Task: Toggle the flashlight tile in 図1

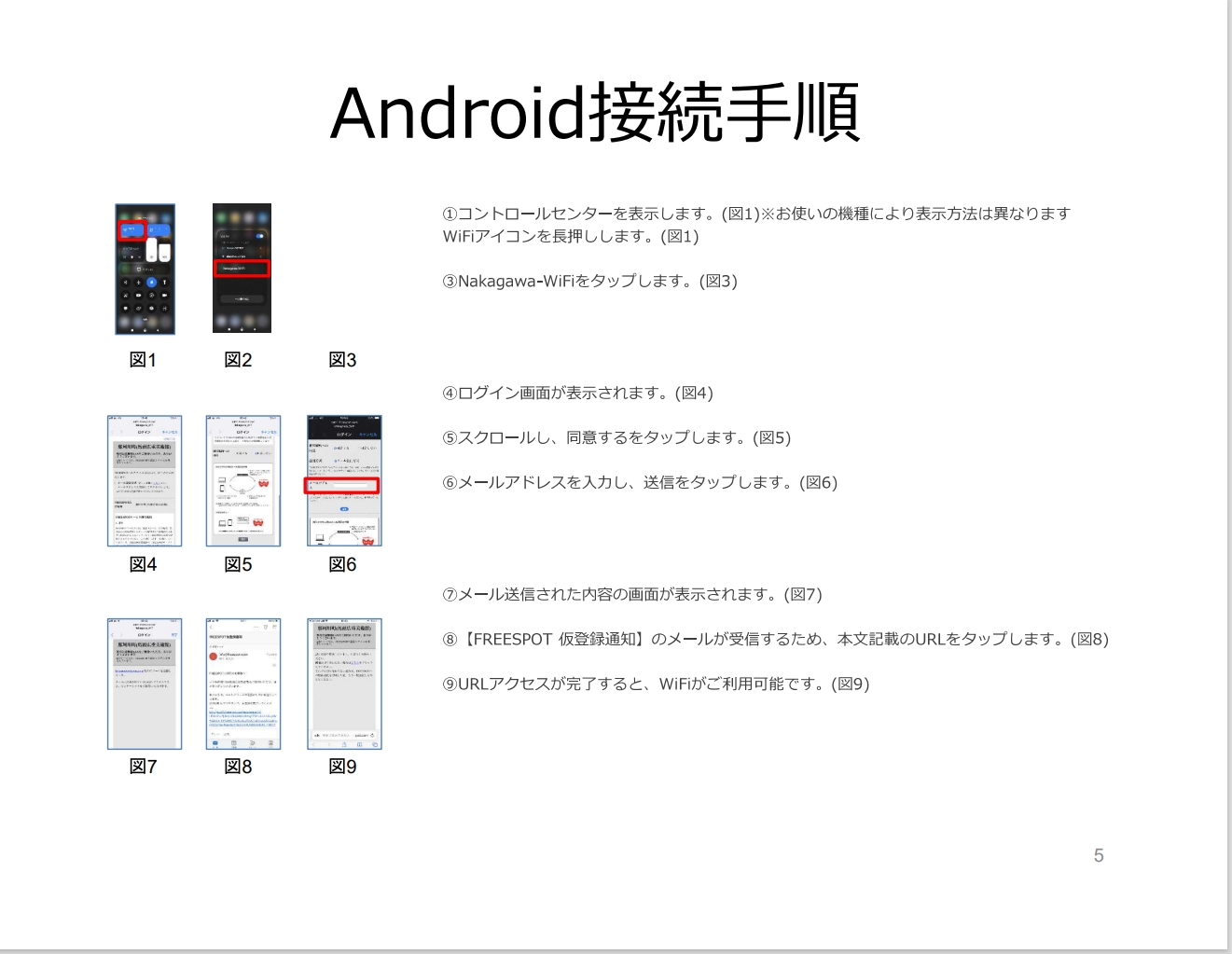Action: (x=164, y=282)
